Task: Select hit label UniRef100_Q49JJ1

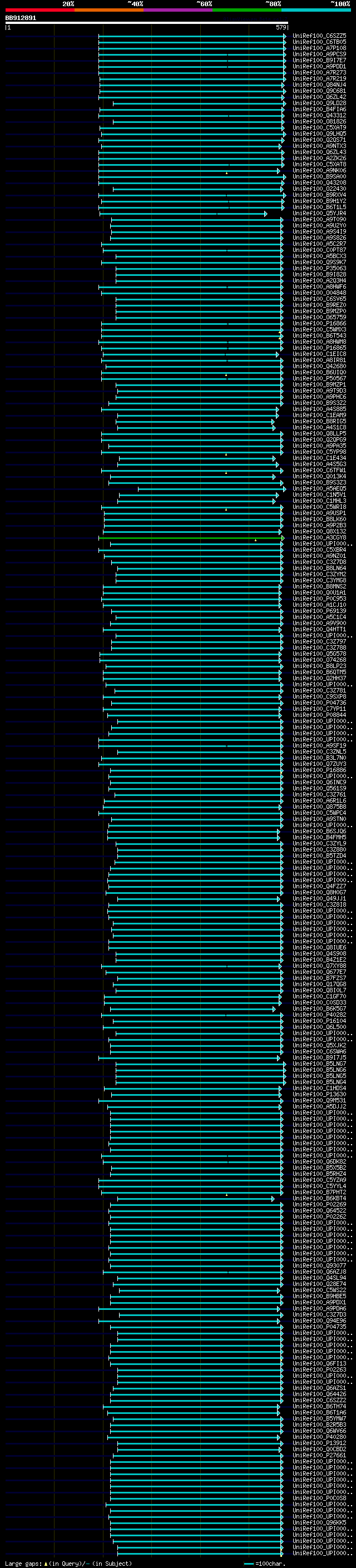Action: click(x=319, y=898)
